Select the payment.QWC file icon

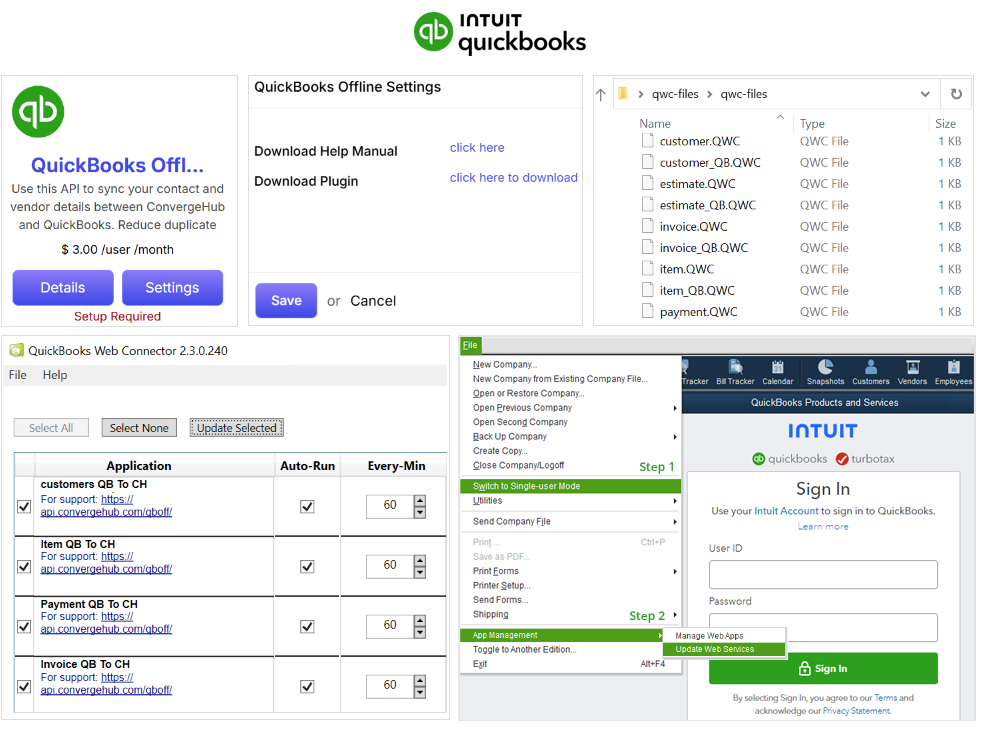(647, 312)
